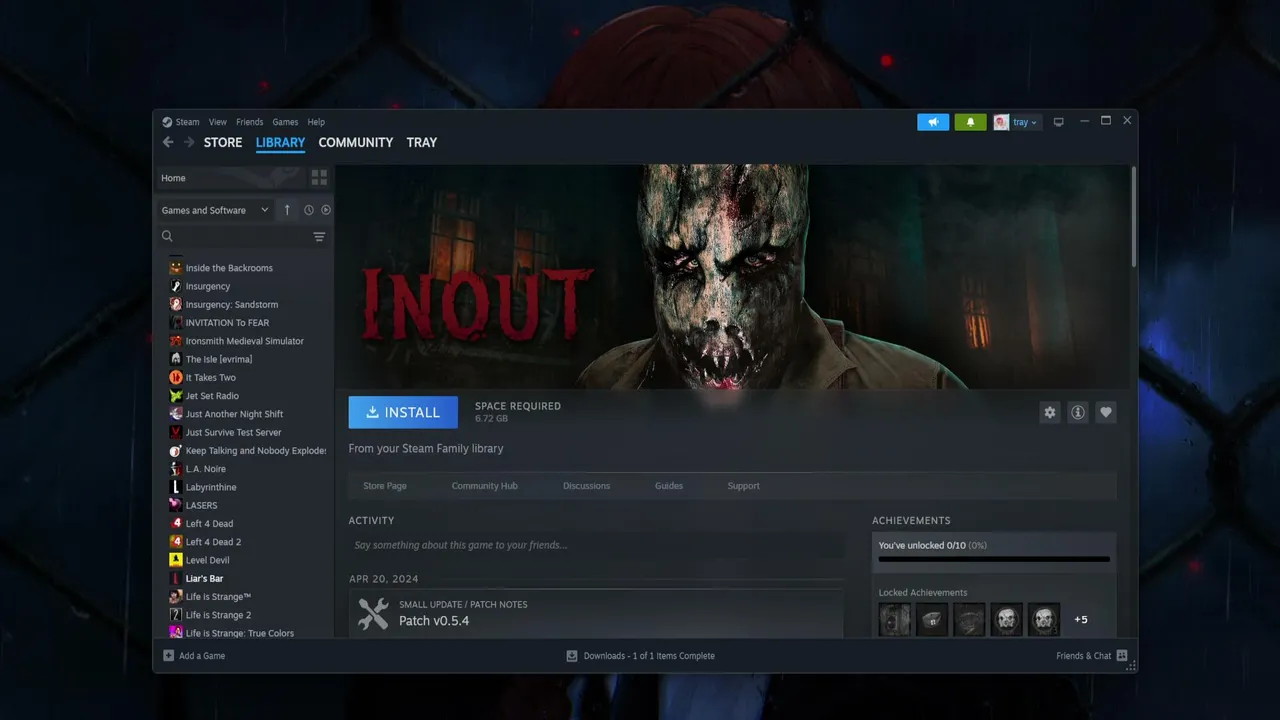Select Jet Set Radio in game list

[212, 396]
